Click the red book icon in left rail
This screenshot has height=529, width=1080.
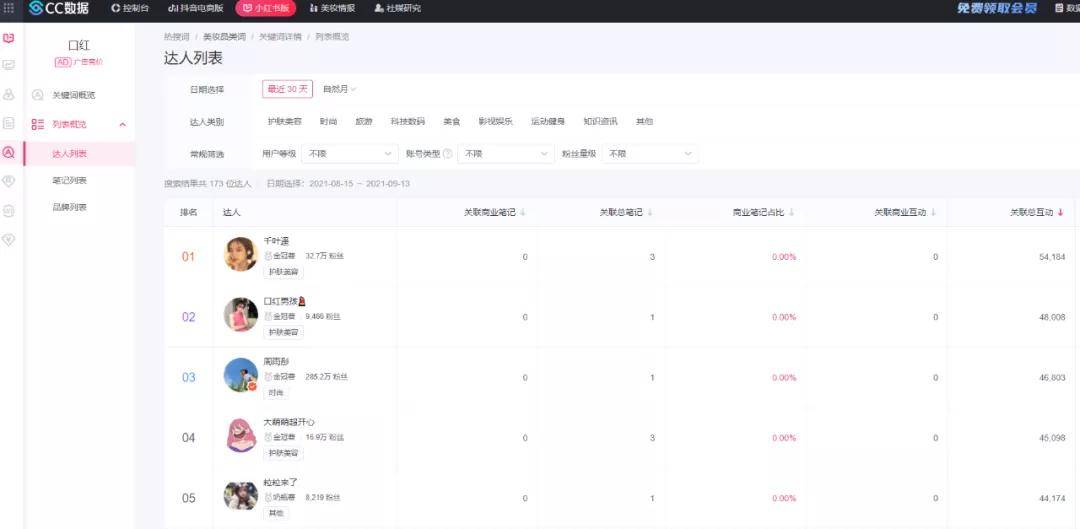point(9,38)
